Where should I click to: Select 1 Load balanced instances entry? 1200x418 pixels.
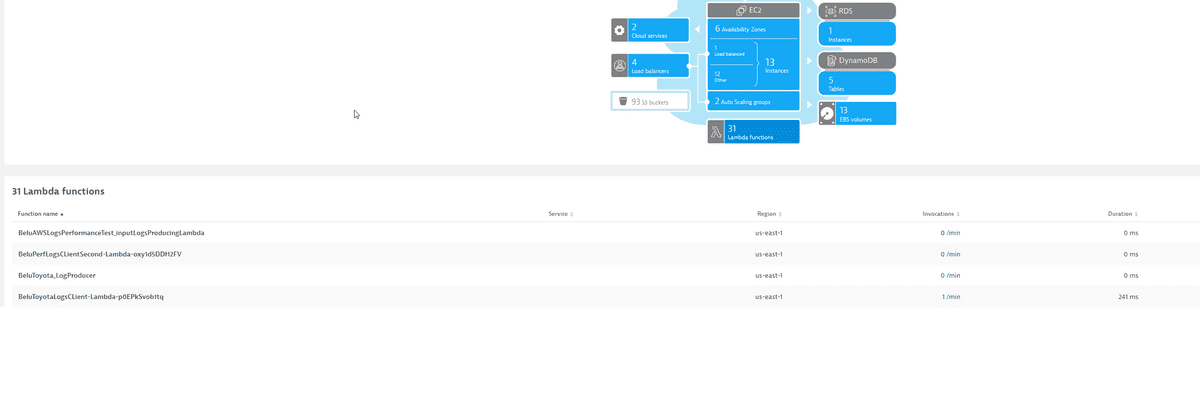[728, 50]
